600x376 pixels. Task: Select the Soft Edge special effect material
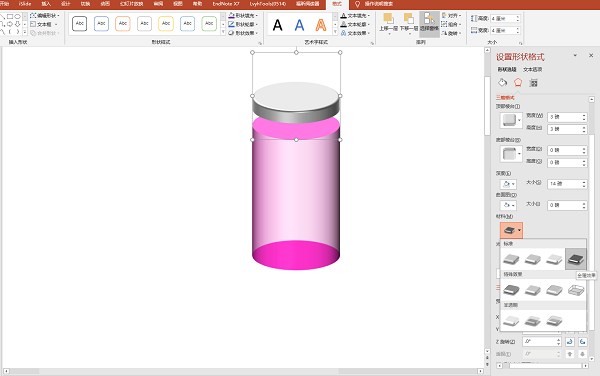point(533,290)
